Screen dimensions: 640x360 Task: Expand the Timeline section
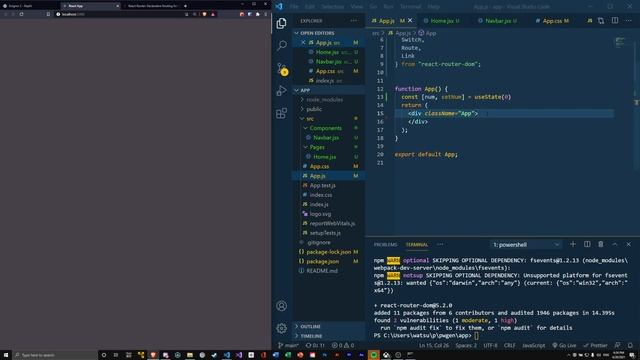(x=311, y=336)
